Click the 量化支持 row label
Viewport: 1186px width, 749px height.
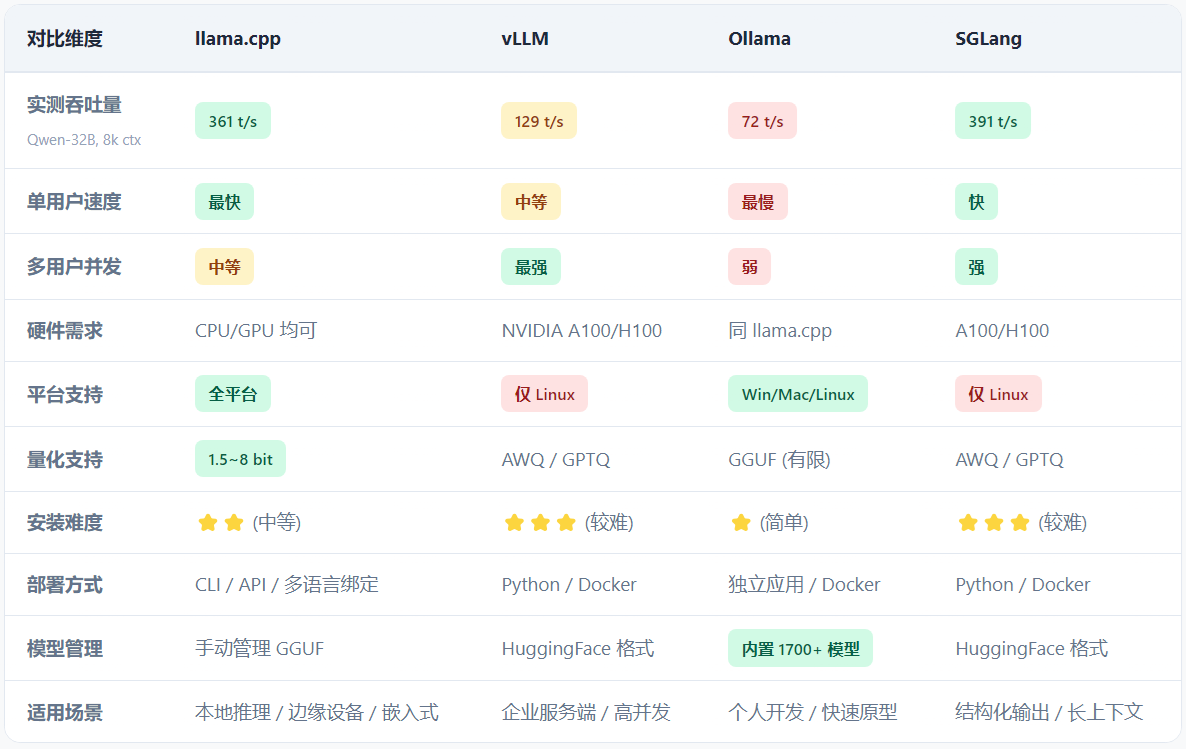tap(64, 459)
